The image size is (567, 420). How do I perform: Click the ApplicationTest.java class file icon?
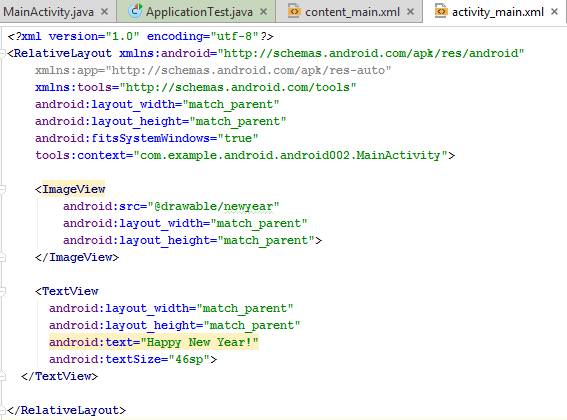[x=136, y=11]
